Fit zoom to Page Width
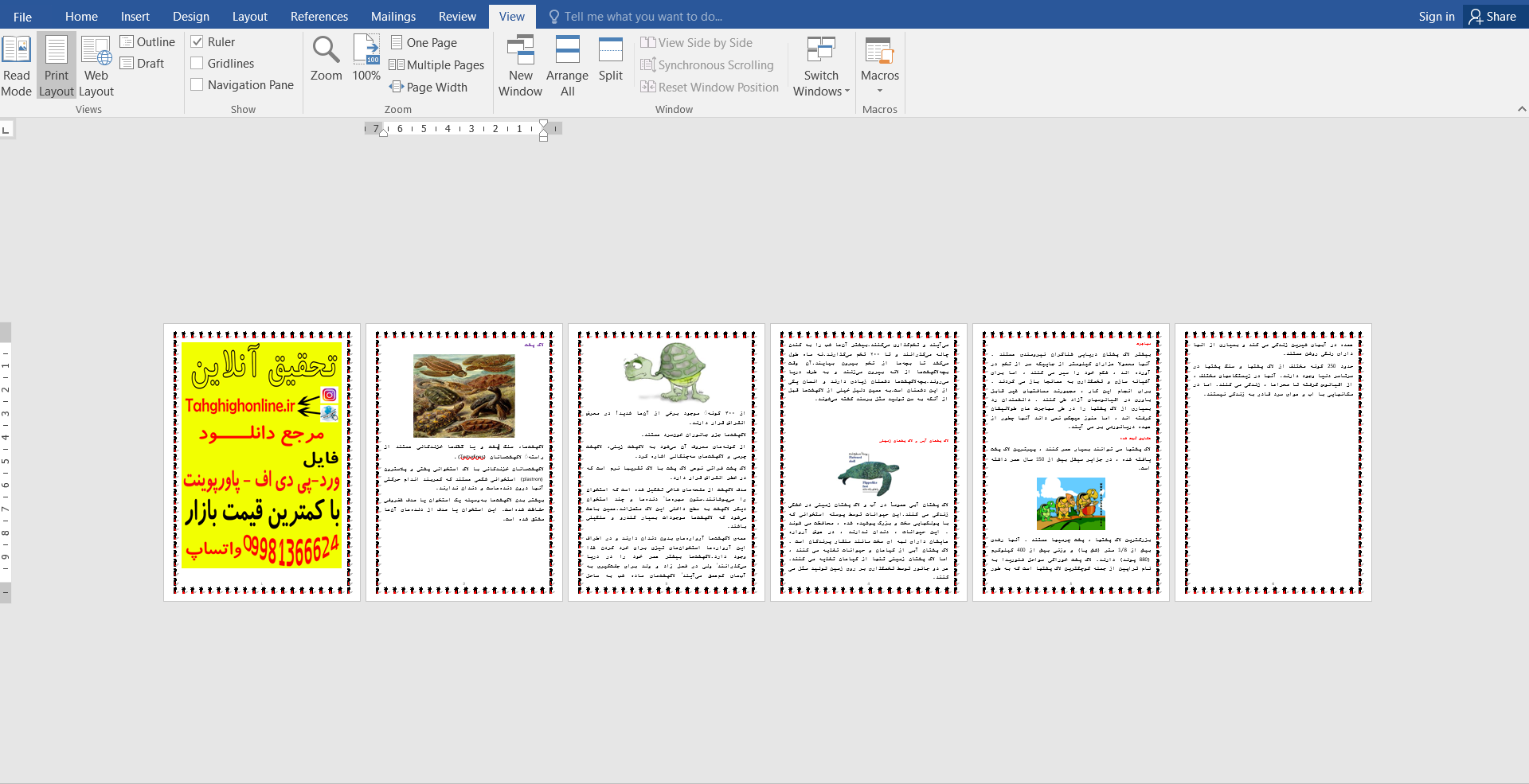The image size is (1529, 784). click(x=428, y=87)
